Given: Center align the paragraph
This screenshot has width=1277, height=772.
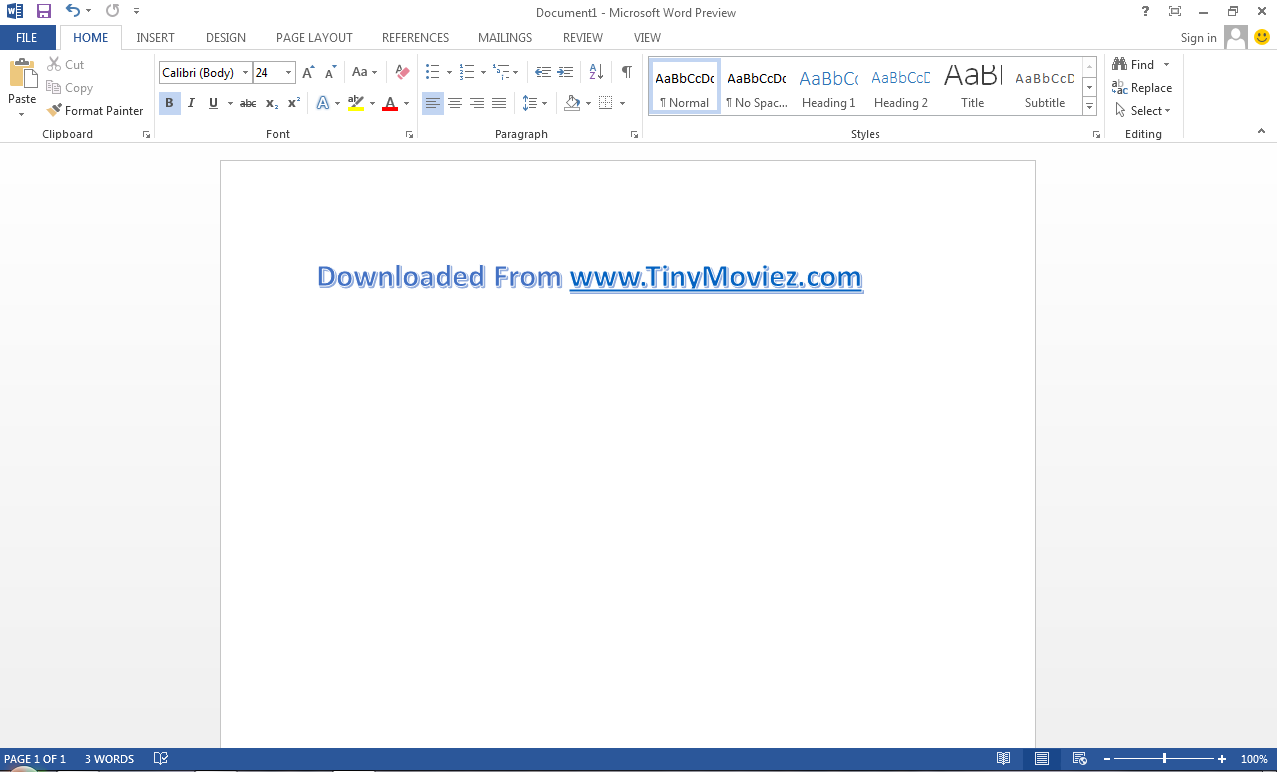Looking at the screenshot, I should pos(455,103).
